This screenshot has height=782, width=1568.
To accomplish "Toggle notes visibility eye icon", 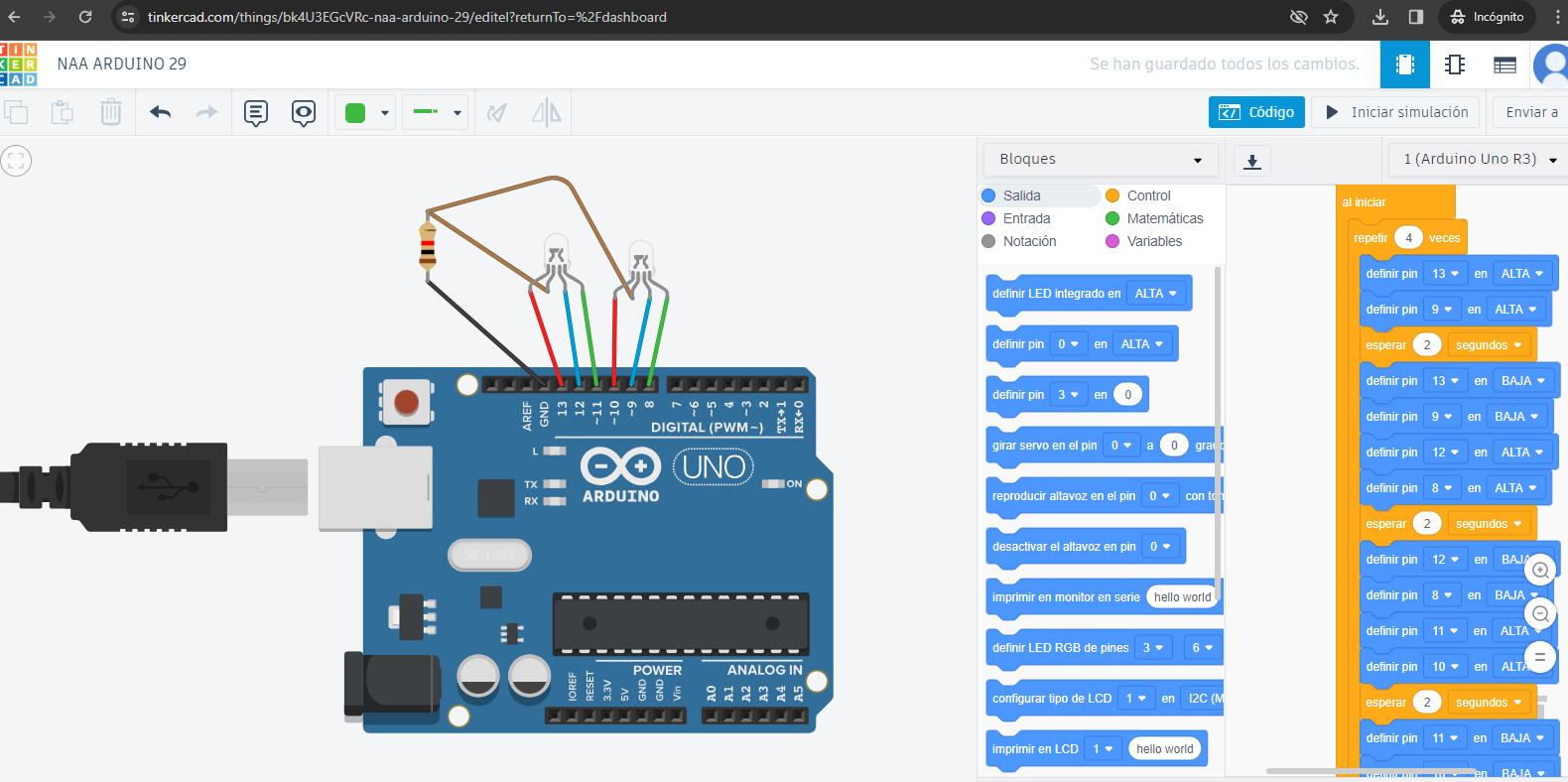I will (304, 112).
